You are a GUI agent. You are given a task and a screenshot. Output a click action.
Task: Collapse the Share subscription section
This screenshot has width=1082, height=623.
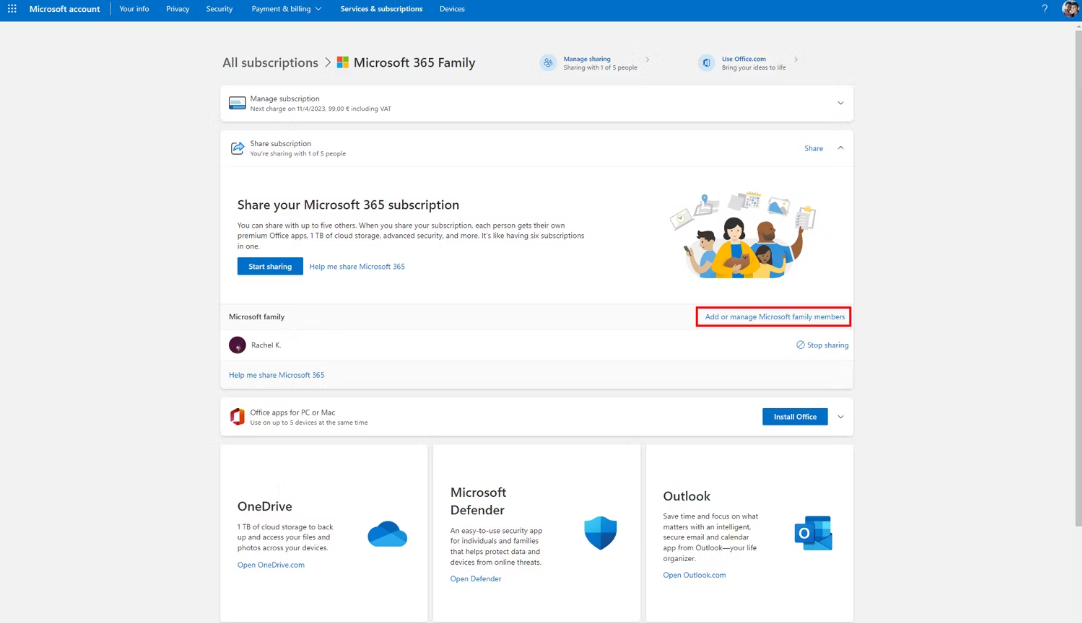click(840, 148)
